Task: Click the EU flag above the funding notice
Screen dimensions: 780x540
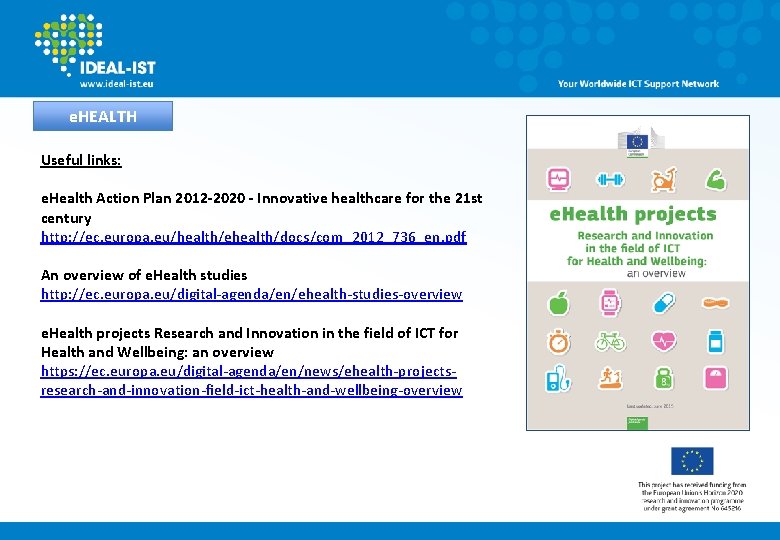Action: click(692, 461)
